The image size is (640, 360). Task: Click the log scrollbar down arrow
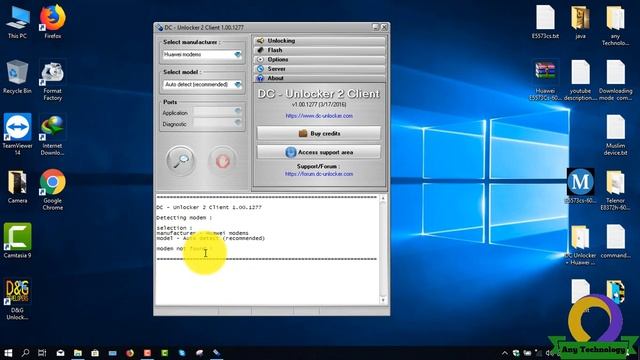(x=383, y=300)
